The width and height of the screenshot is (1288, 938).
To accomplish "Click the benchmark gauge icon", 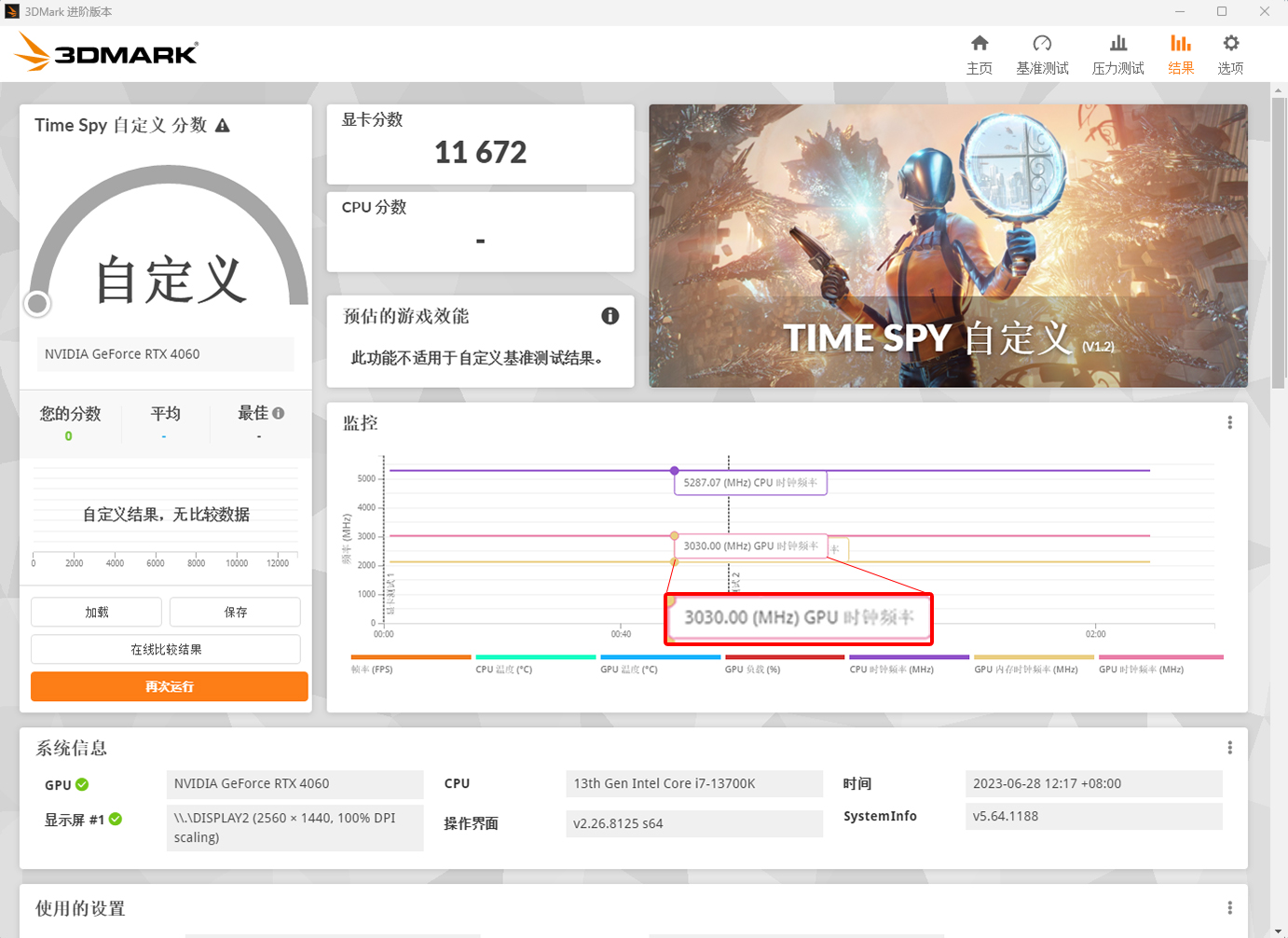I will (x=1042, y=43).
